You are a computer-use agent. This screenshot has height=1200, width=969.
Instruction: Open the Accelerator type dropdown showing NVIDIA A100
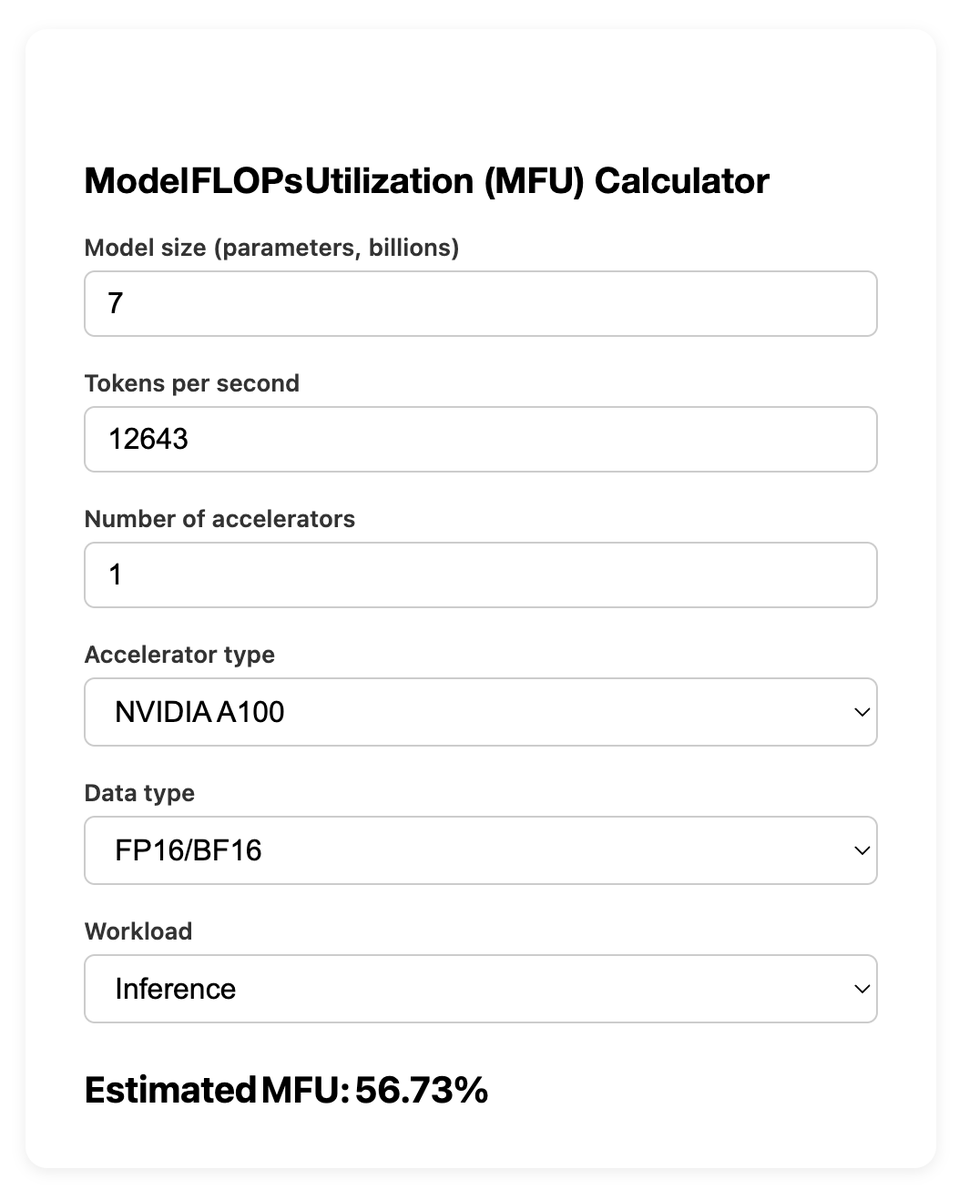point(480,712)
